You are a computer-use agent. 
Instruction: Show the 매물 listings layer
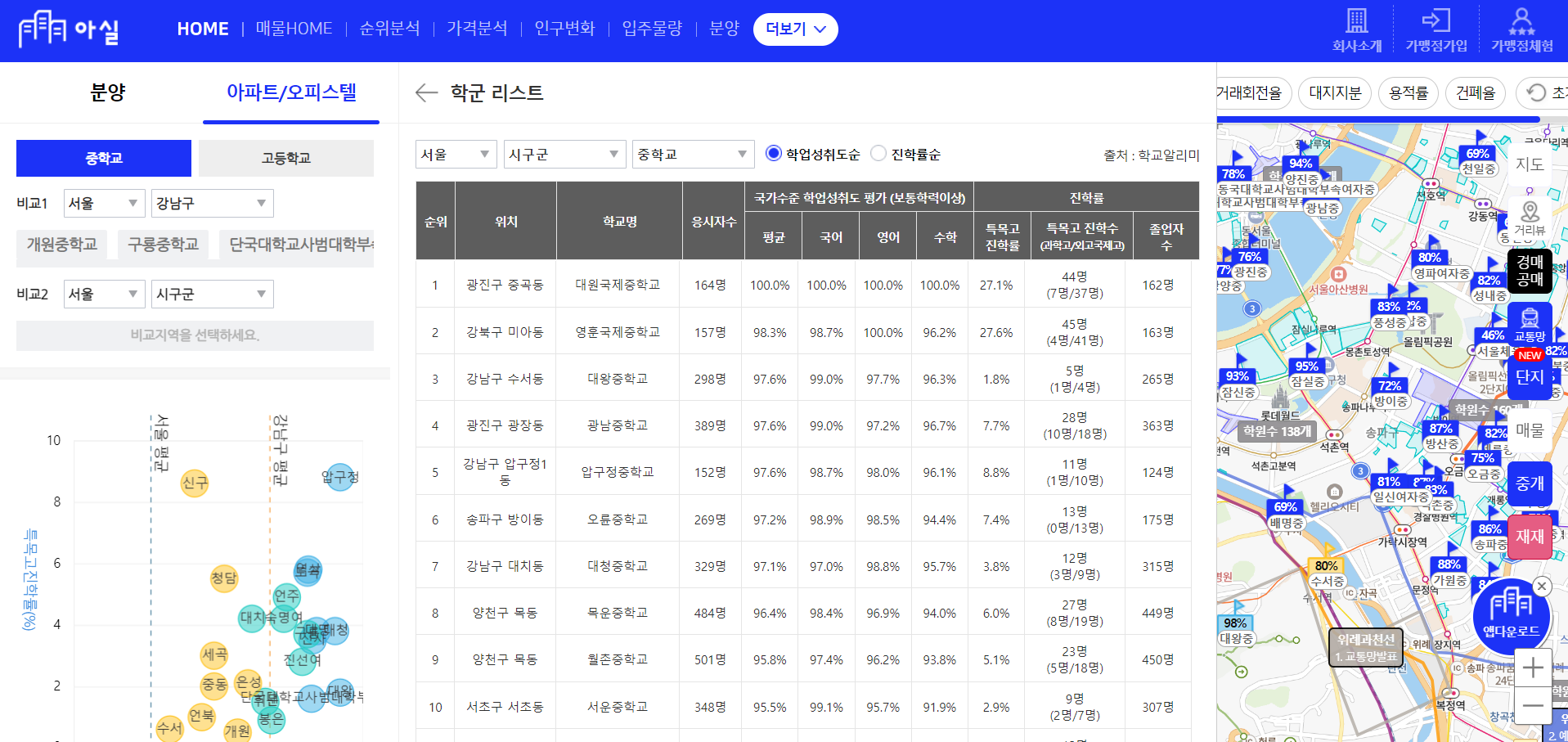1530,431
